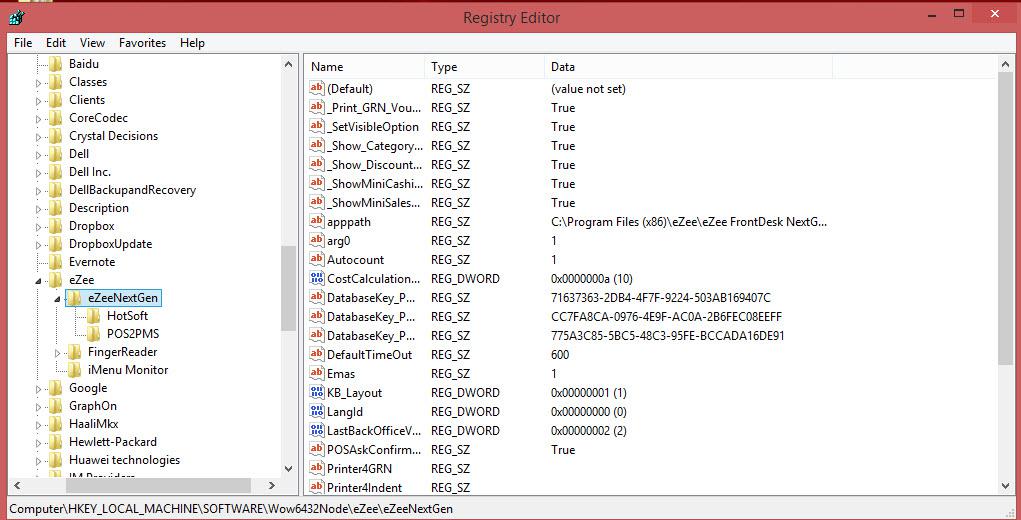Click the string icon of Printer4GRN value
Image resolution: width=1021 pixels, height=520 pixels.
[x=317, y=468]
